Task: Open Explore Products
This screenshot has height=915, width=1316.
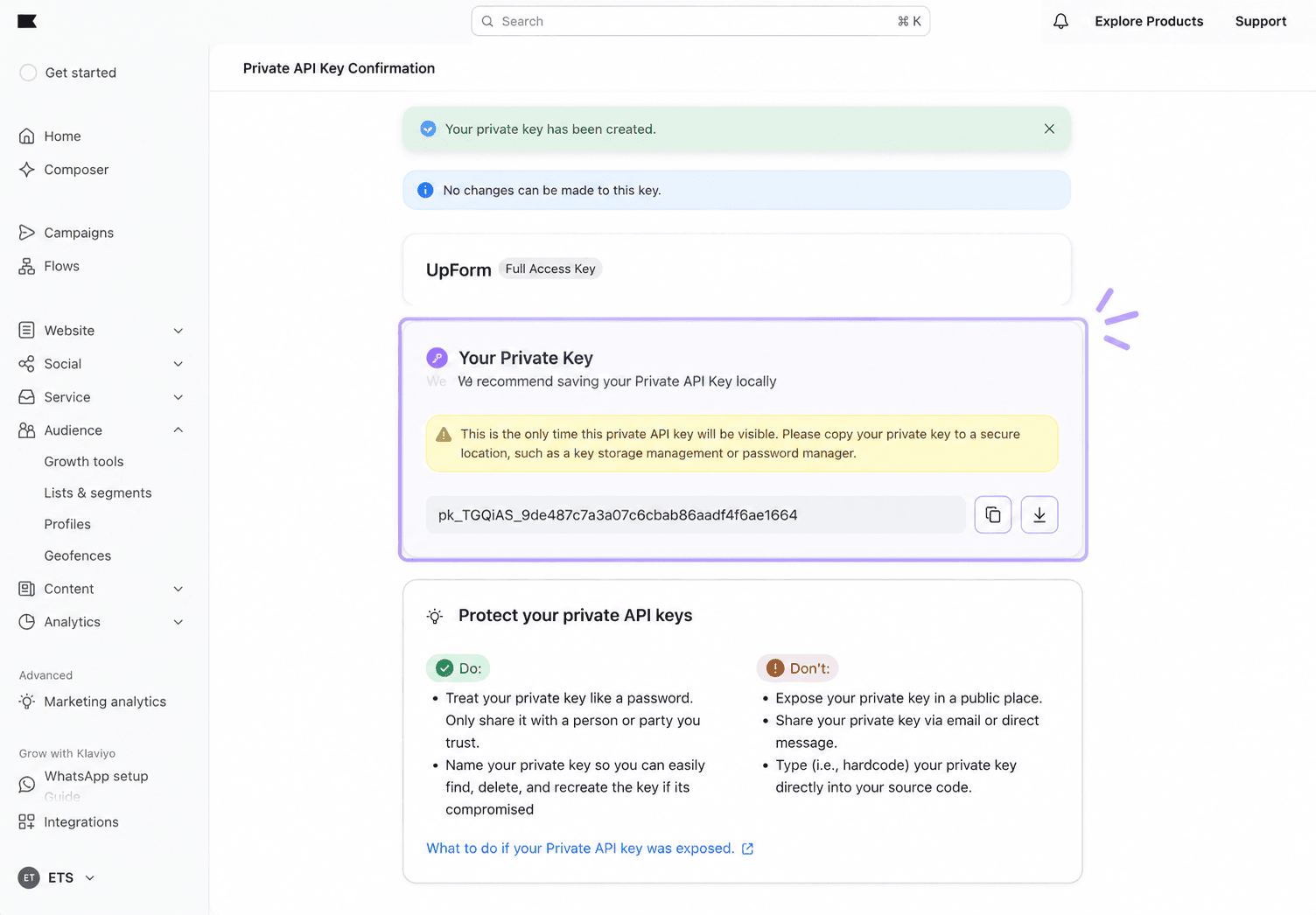Action: (x=1149, y=21)
